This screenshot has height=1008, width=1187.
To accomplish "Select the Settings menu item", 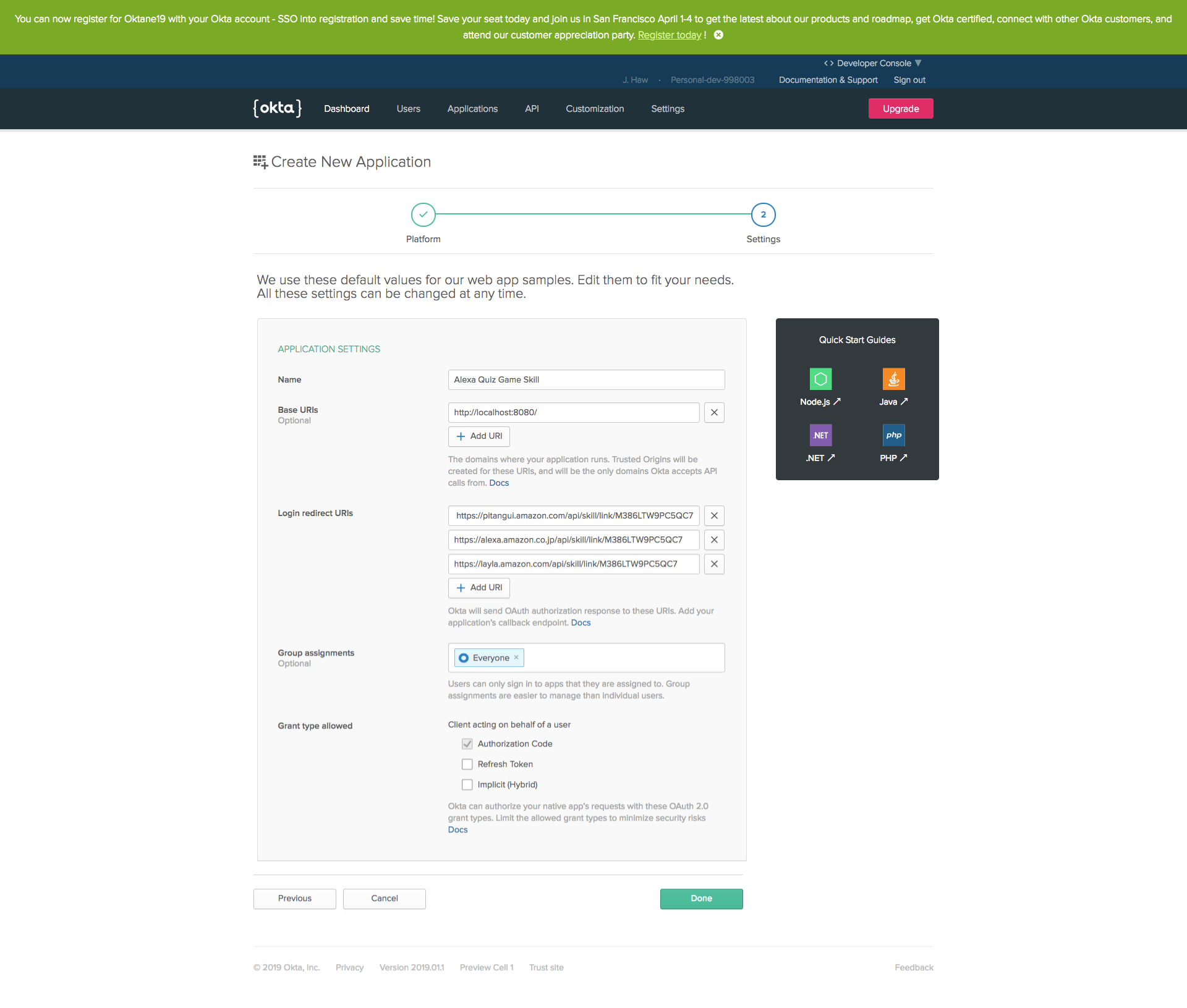I will 667,109.
